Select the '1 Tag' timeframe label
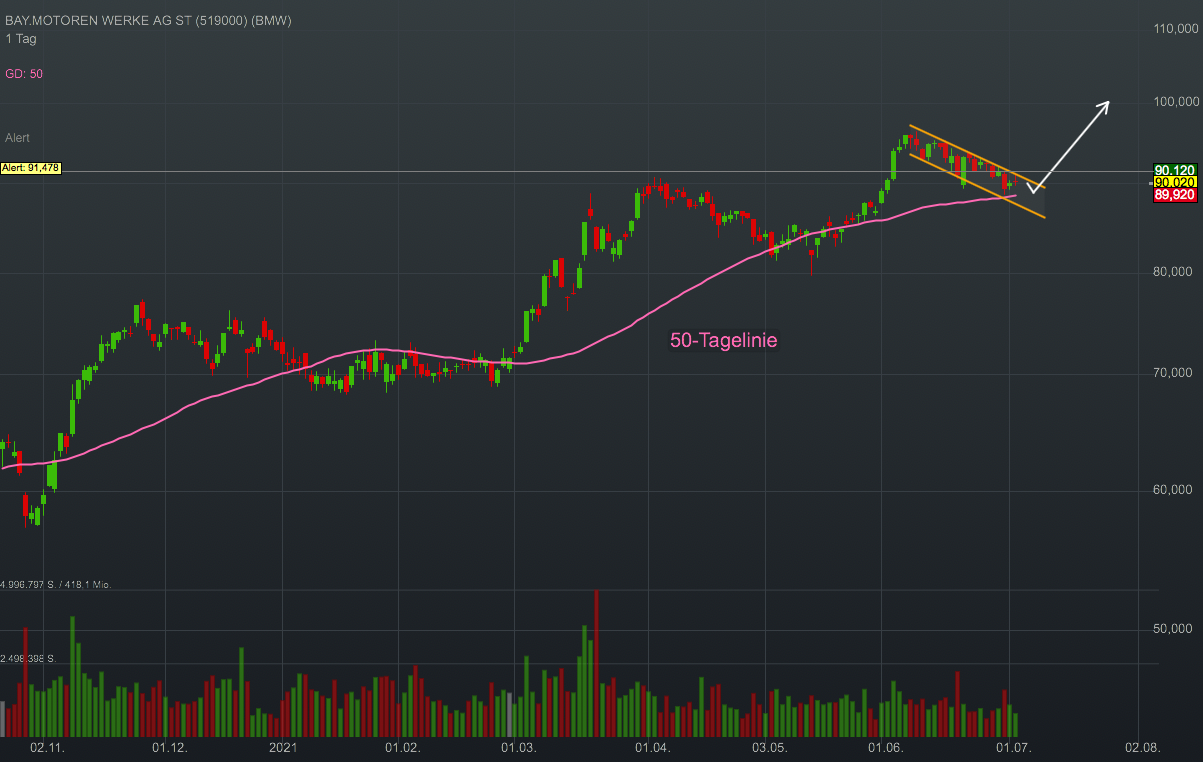Viewport: 1203px width, 762px height. (x=21, y=38)
